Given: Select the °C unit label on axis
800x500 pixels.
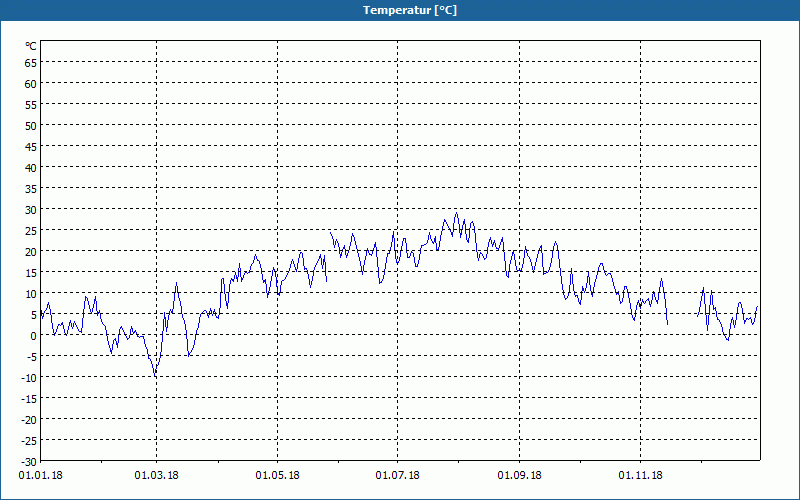Looking at the screenshot, I should [31, 46].
